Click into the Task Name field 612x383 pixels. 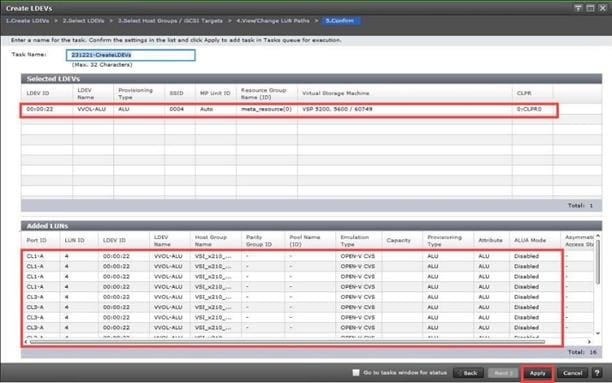click(131, 55)
